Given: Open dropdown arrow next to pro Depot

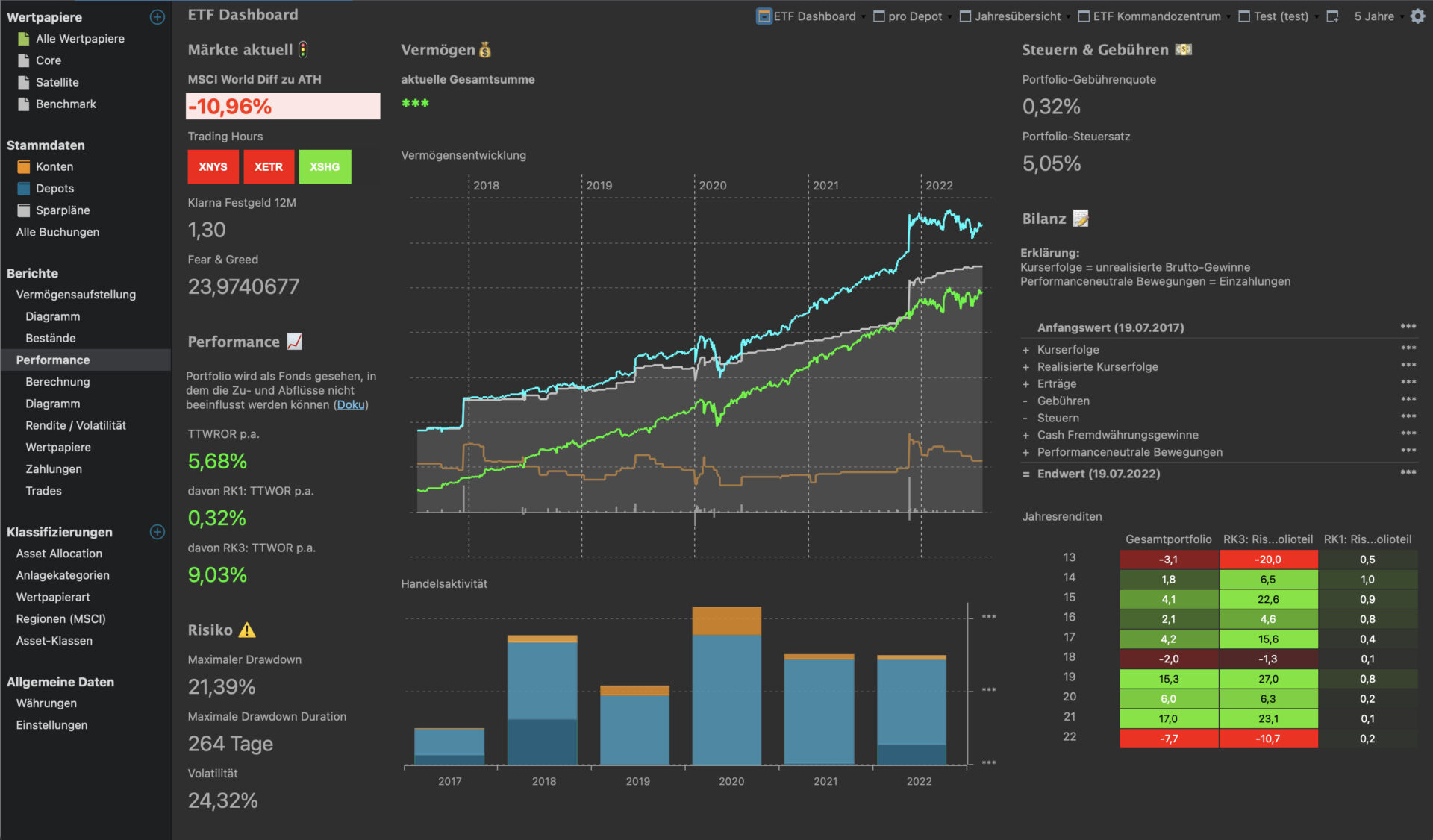Looking at the screenshot, I should [949, 17].
